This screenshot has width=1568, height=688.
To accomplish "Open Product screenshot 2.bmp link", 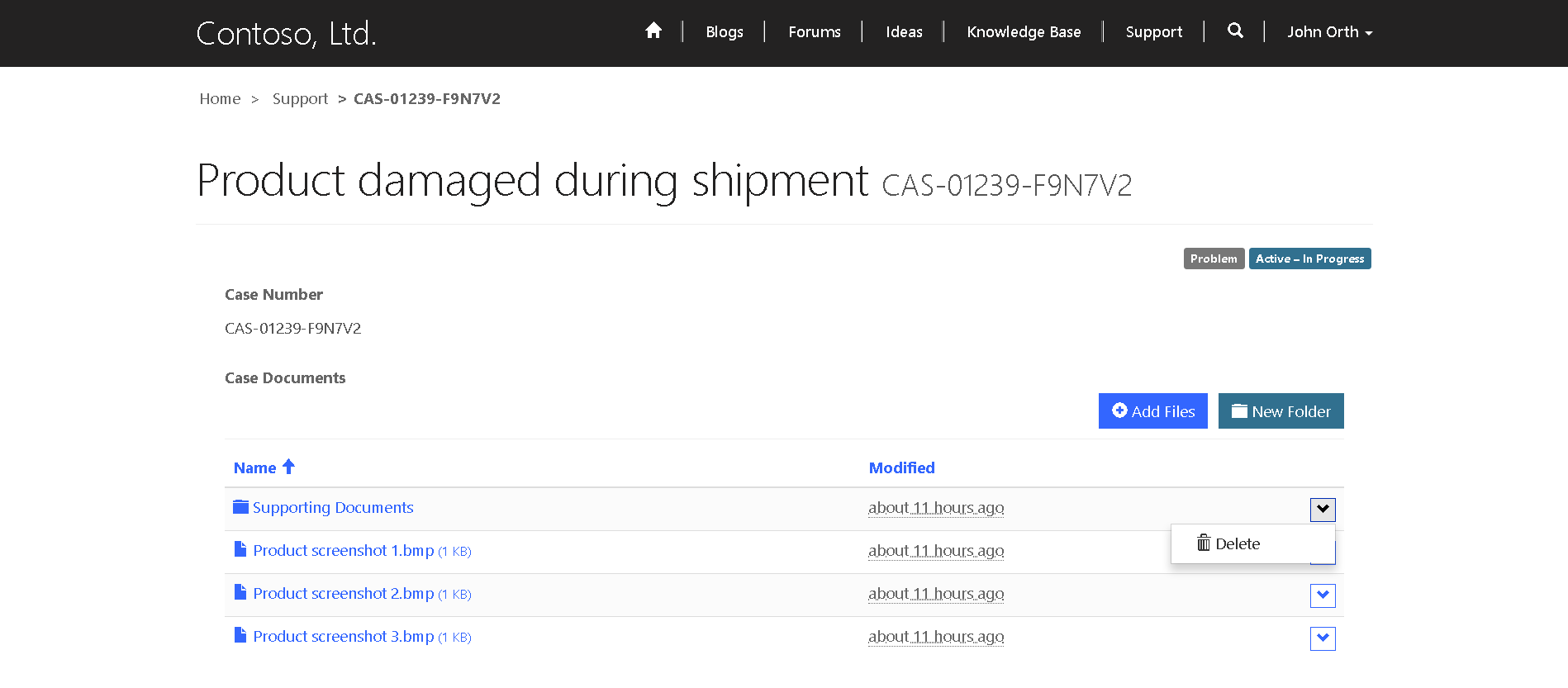I will [344, 594].
